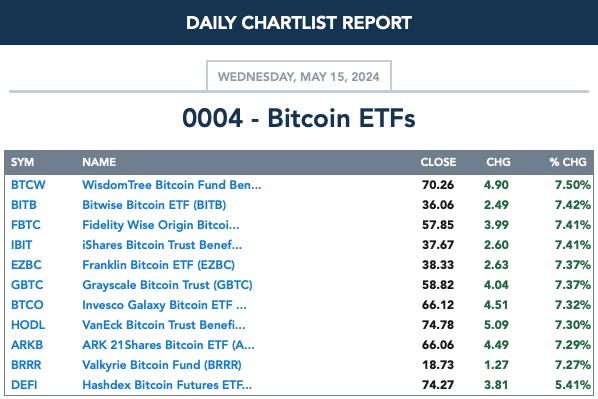Select the CLOSE column header

pyautogui.click(x=438, y=162)
